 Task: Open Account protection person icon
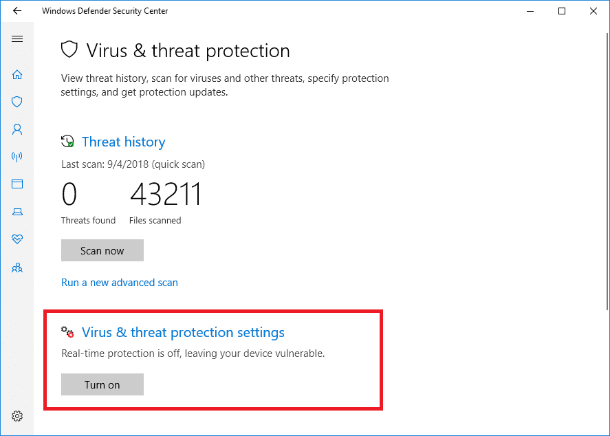coord(17,129)
